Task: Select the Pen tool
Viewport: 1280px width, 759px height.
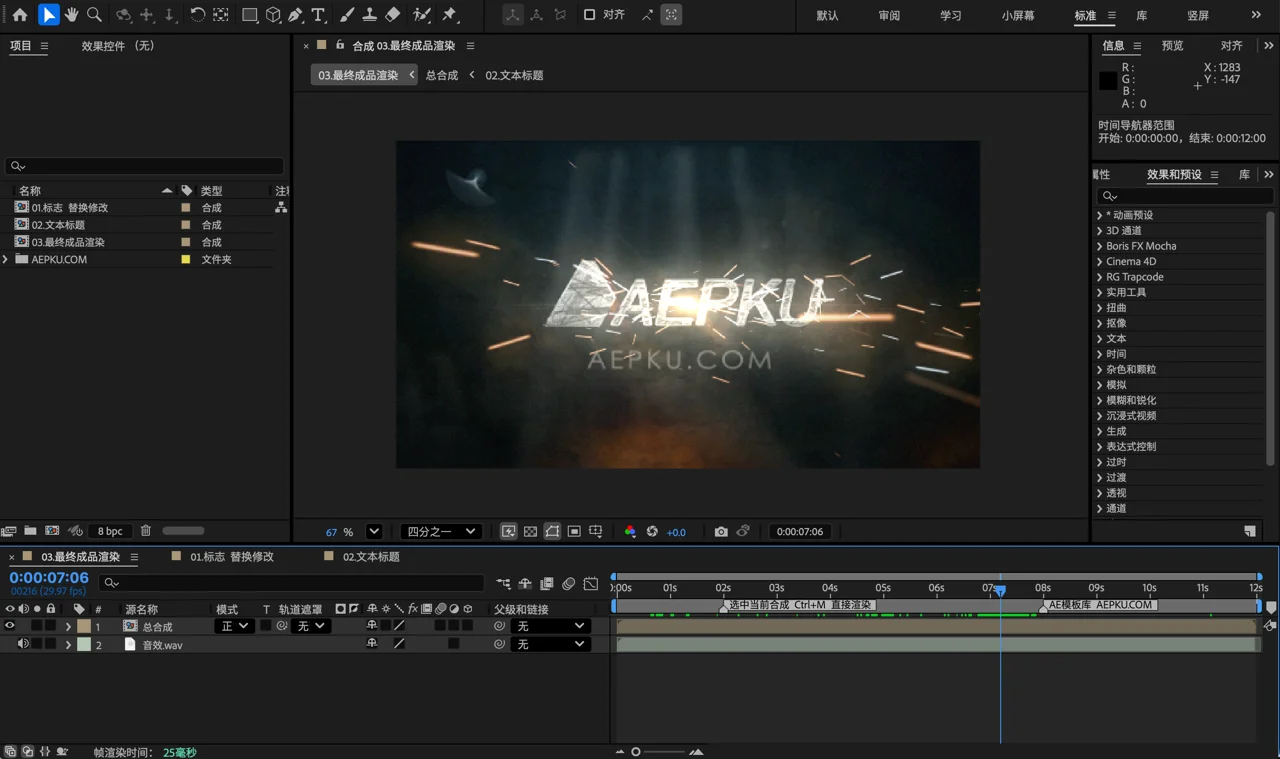Action: click(296, 15)
